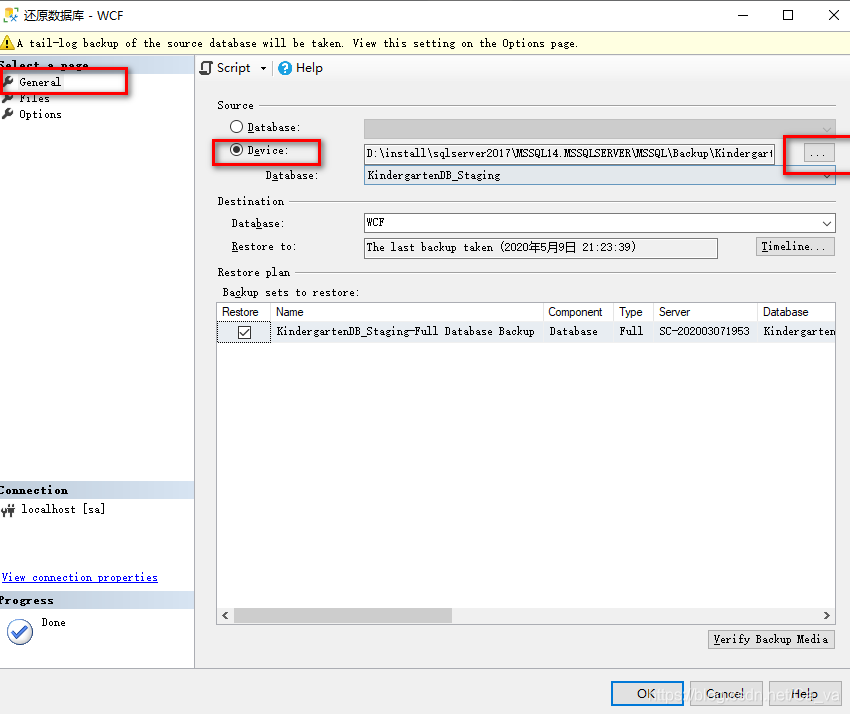Viewport: 850px width, 714px height.
Task: Expand the Script dropdown arrow
Action: tap(263, 68)
